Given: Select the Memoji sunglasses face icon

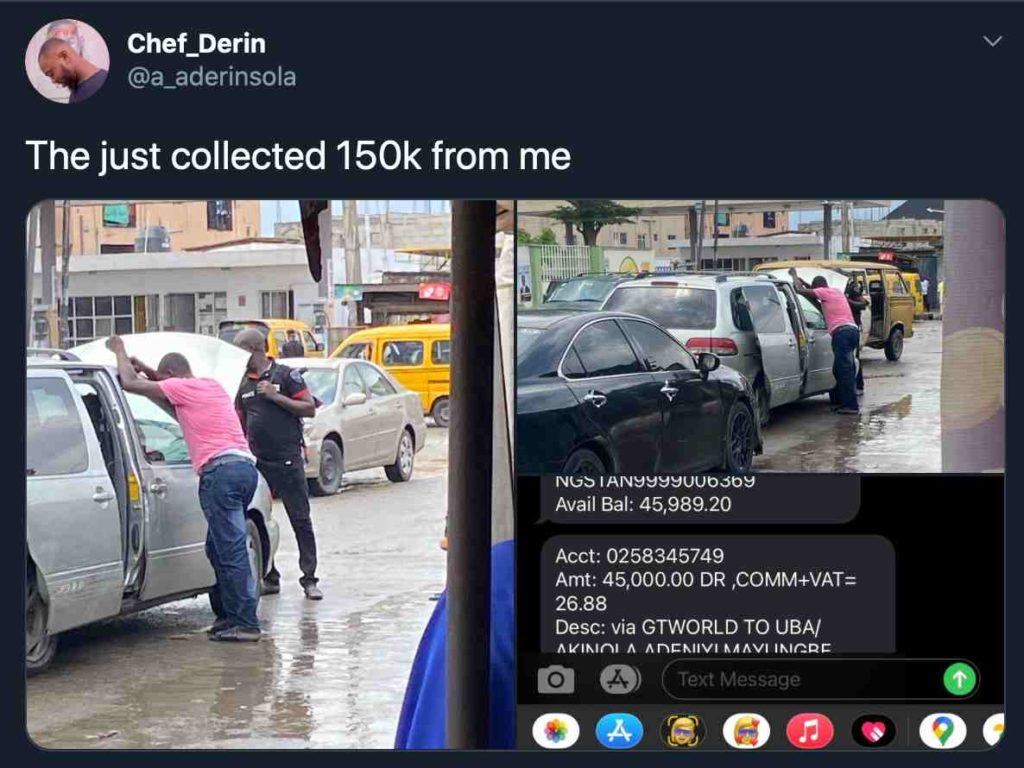Looking at the screenshot, I should point(683,731).
